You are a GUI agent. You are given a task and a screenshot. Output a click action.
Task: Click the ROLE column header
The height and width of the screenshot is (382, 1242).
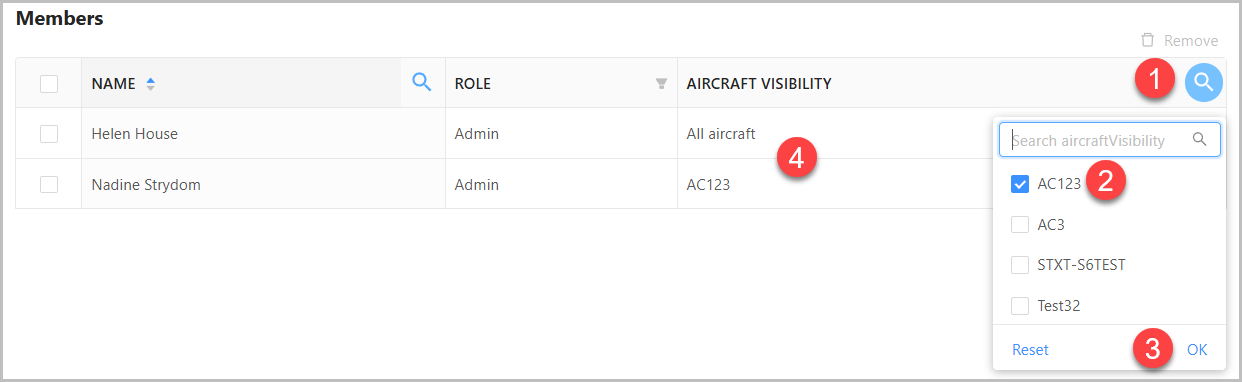coord(473,84)
